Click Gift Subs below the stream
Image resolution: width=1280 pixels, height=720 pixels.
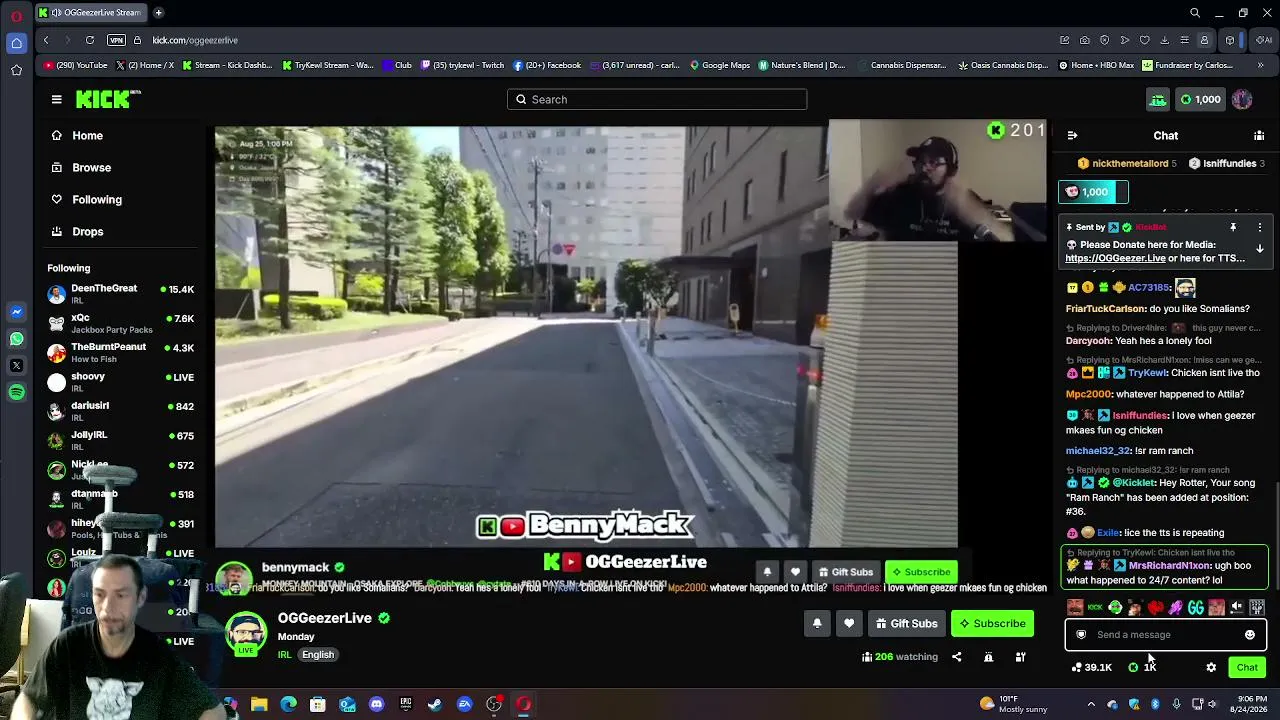coord(906,624)
